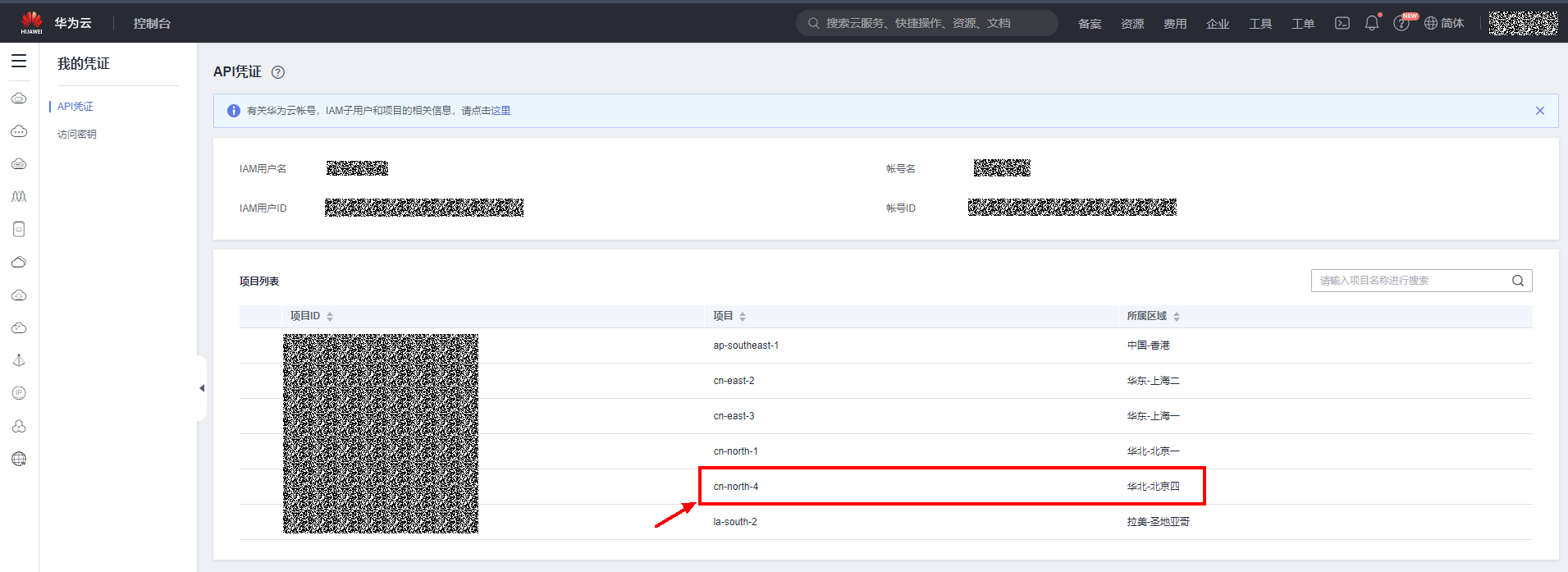Click the 华北-北京四 region cell
The image size is (1568, 572).
[x=1153, y=487]
